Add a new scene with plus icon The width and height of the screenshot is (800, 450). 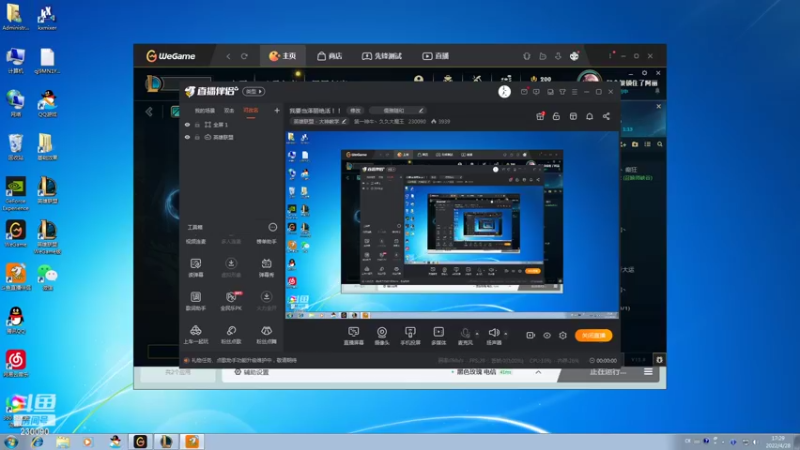click(277, 110)
